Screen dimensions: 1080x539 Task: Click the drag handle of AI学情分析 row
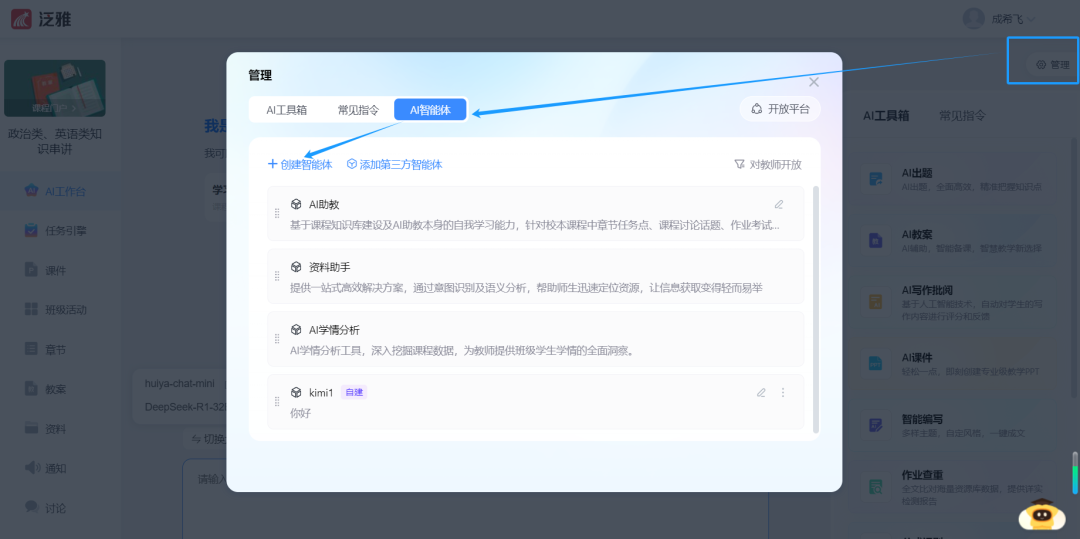(277, 339)
